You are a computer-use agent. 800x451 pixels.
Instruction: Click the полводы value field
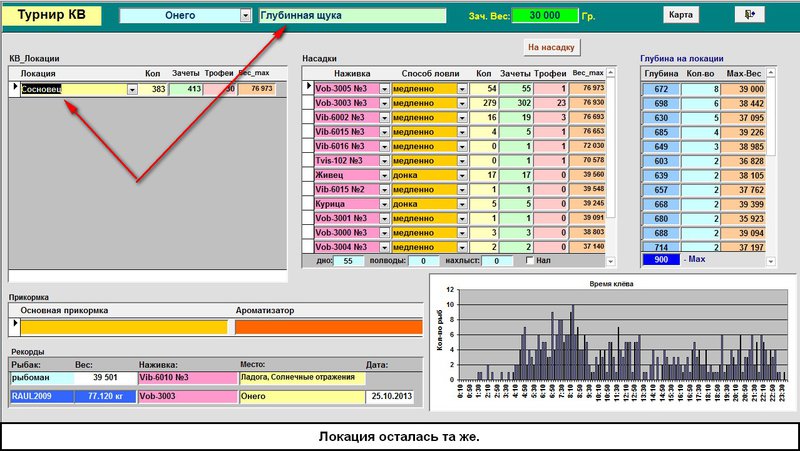[x=423, y=261]
